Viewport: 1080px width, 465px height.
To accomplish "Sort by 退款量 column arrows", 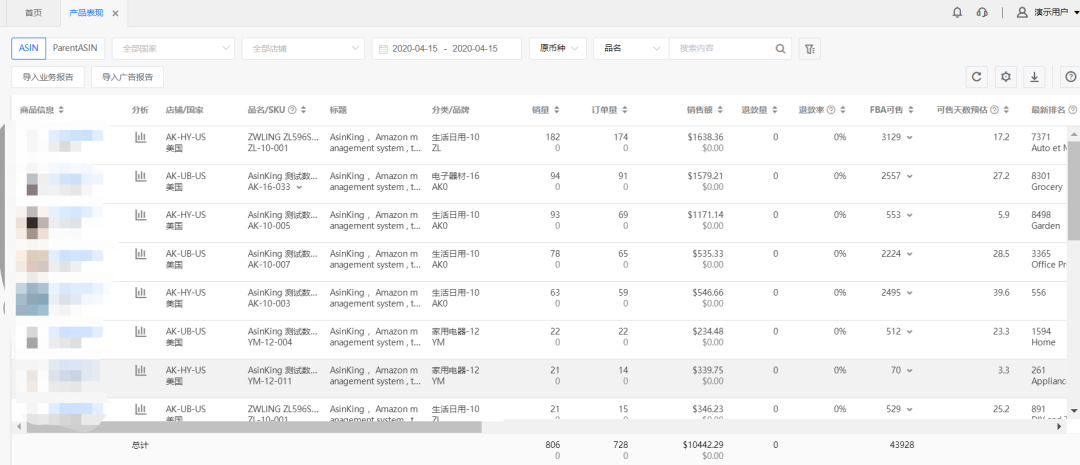I will 774,110.
